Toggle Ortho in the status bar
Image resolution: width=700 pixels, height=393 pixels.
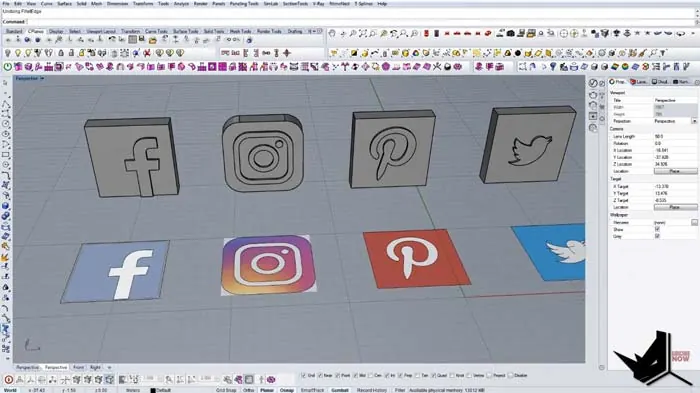click(x=248, y=390)
